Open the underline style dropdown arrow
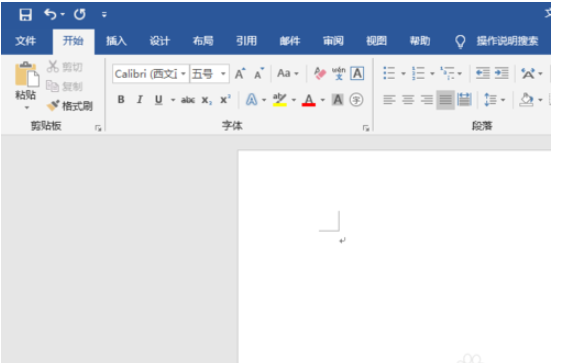Viewport: 575px width, 363px height. pos(173,100)
